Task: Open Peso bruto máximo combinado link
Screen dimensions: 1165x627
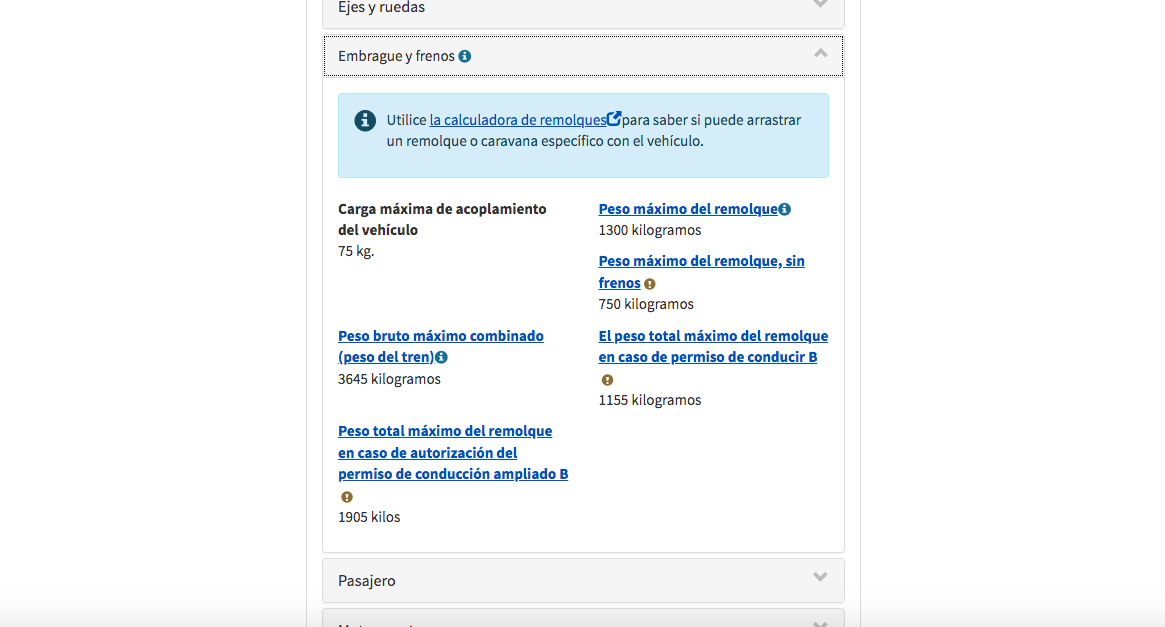Action: [441, 346]
